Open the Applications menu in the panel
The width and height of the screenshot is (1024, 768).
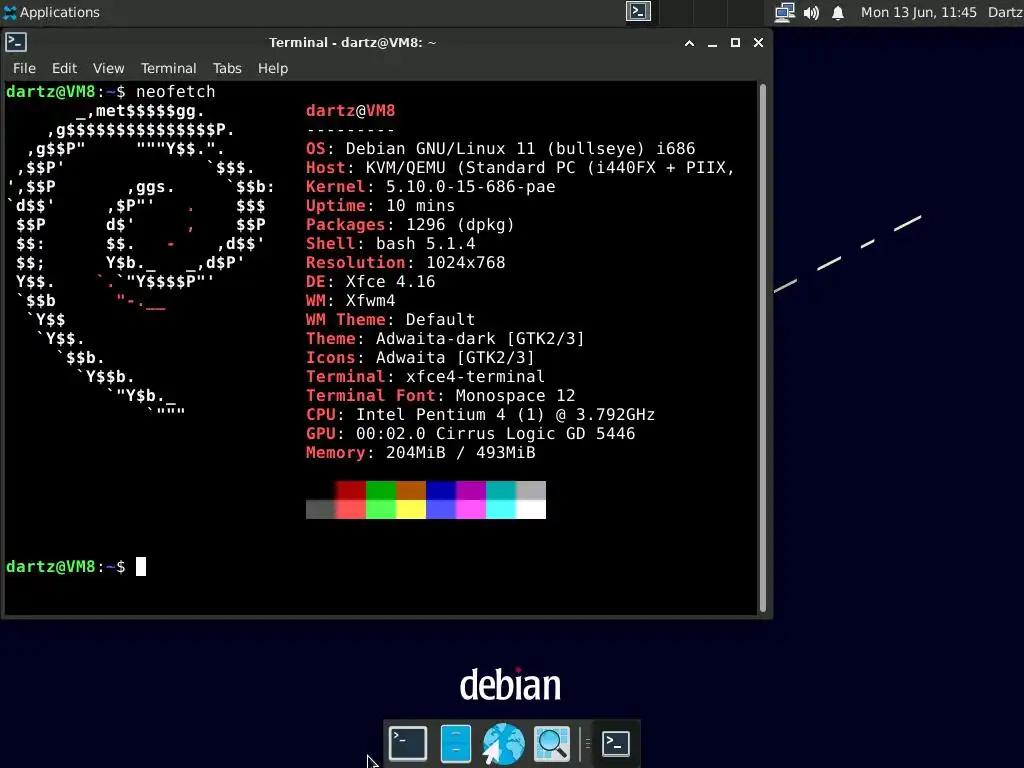52,12
